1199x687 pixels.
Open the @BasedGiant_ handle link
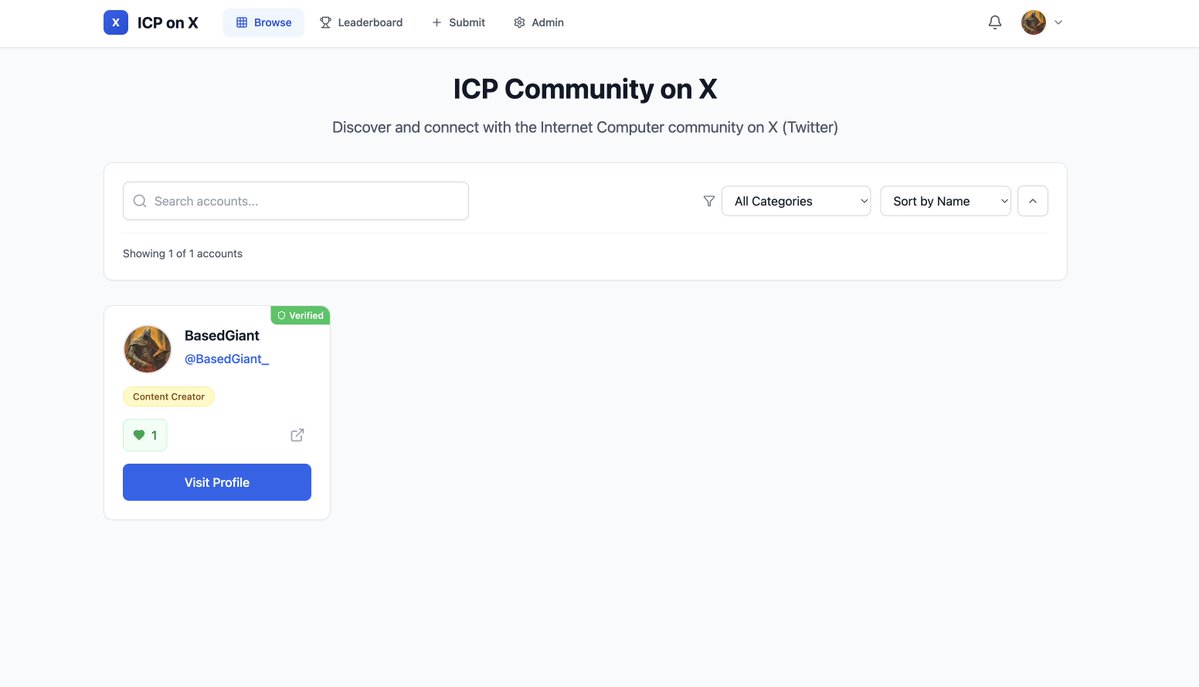pos(226,359)
